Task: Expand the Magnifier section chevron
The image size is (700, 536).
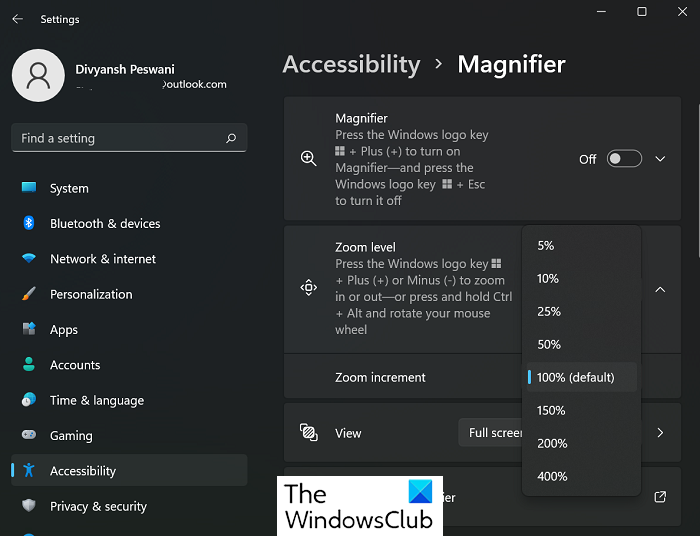Action: pos(660,159)
